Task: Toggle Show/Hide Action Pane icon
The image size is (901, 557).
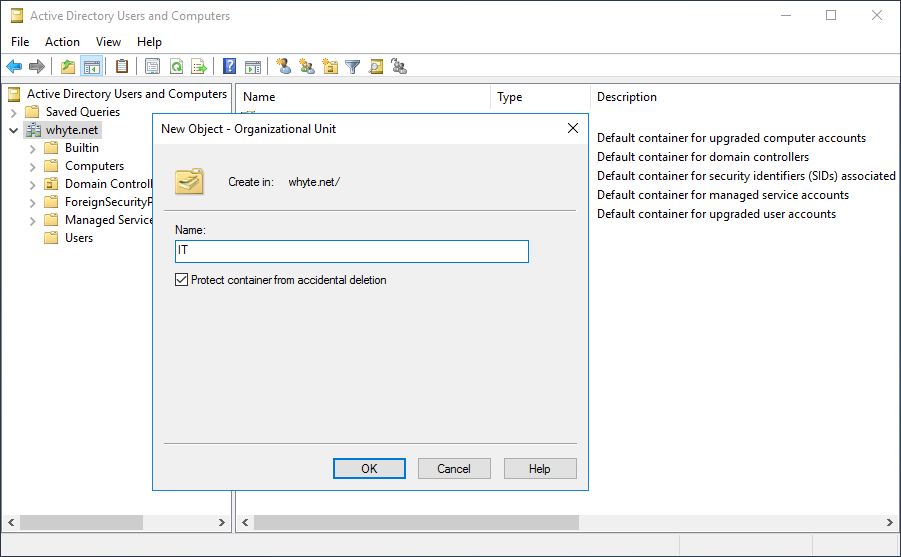Action: (x=253, y=67)
